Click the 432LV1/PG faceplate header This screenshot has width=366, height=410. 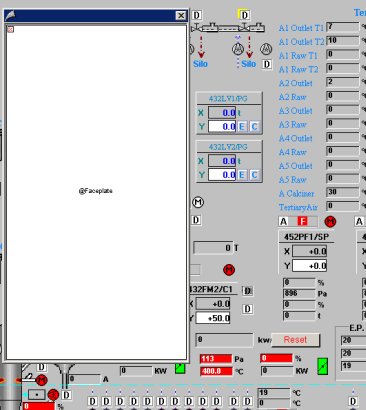228,99
